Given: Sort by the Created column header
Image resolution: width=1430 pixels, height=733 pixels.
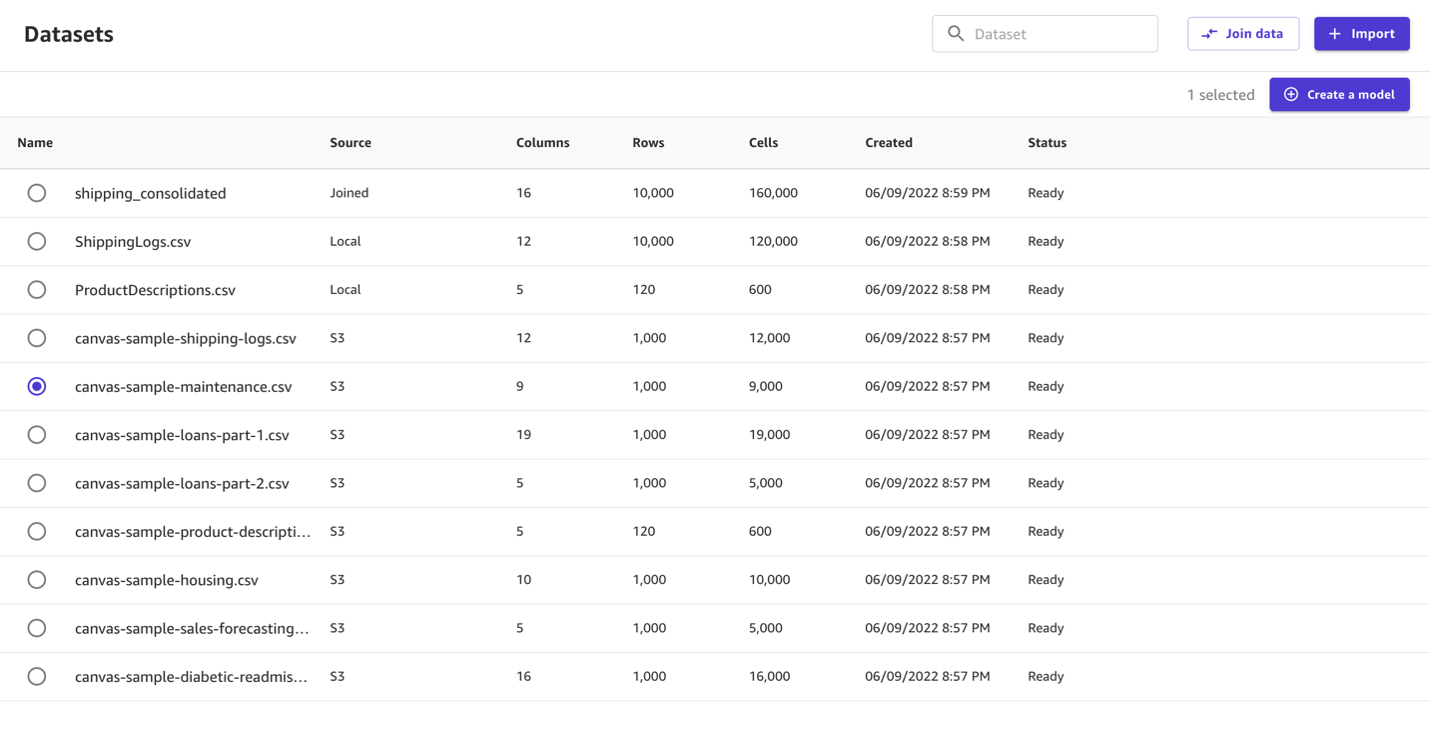Looking at the screenshot, I should pyautogui.click(x=888, y=143).
